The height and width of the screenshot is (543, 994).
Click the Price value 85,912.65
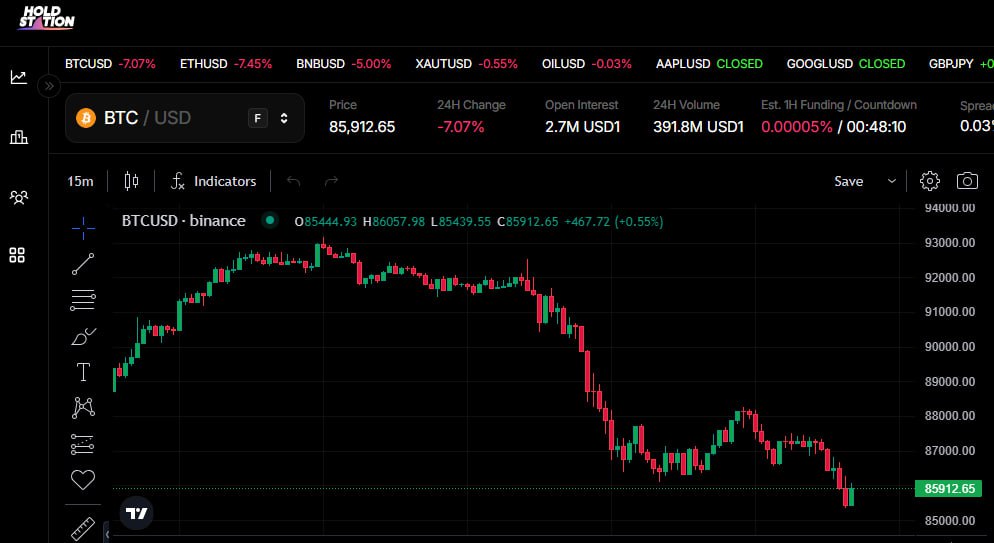click(362, 127)
